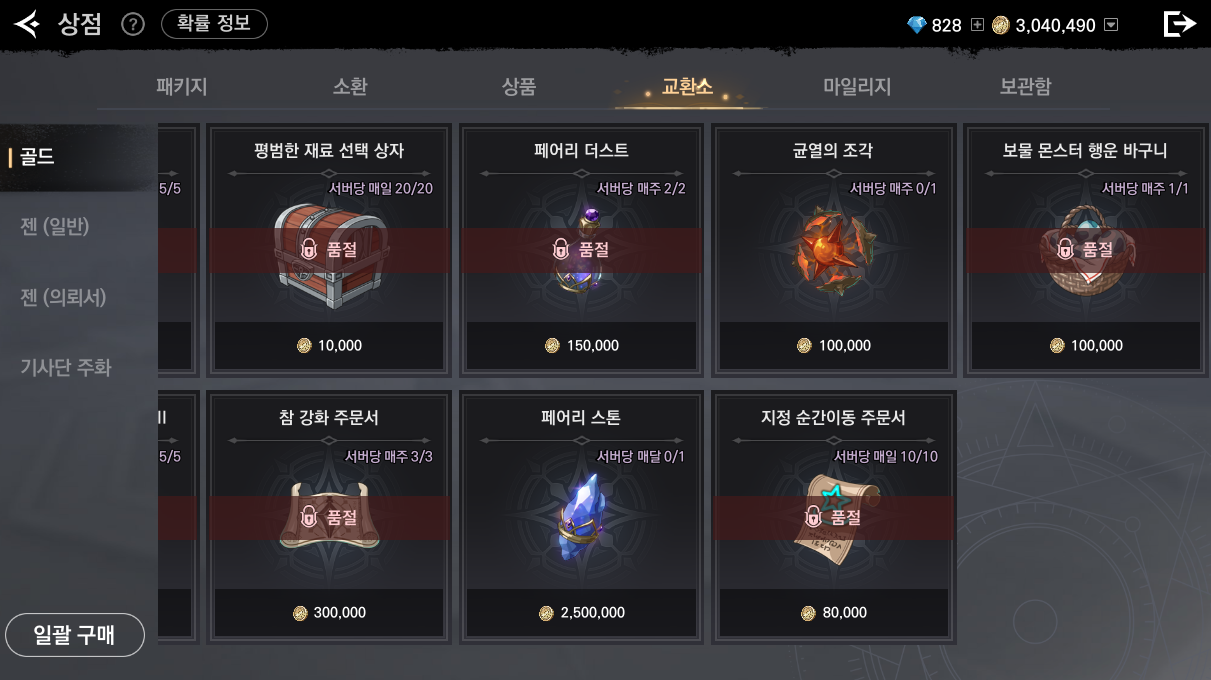The image size is (1211, 680).
Task: Select the 균열의 조각 item icon
Action: (833, 249)
